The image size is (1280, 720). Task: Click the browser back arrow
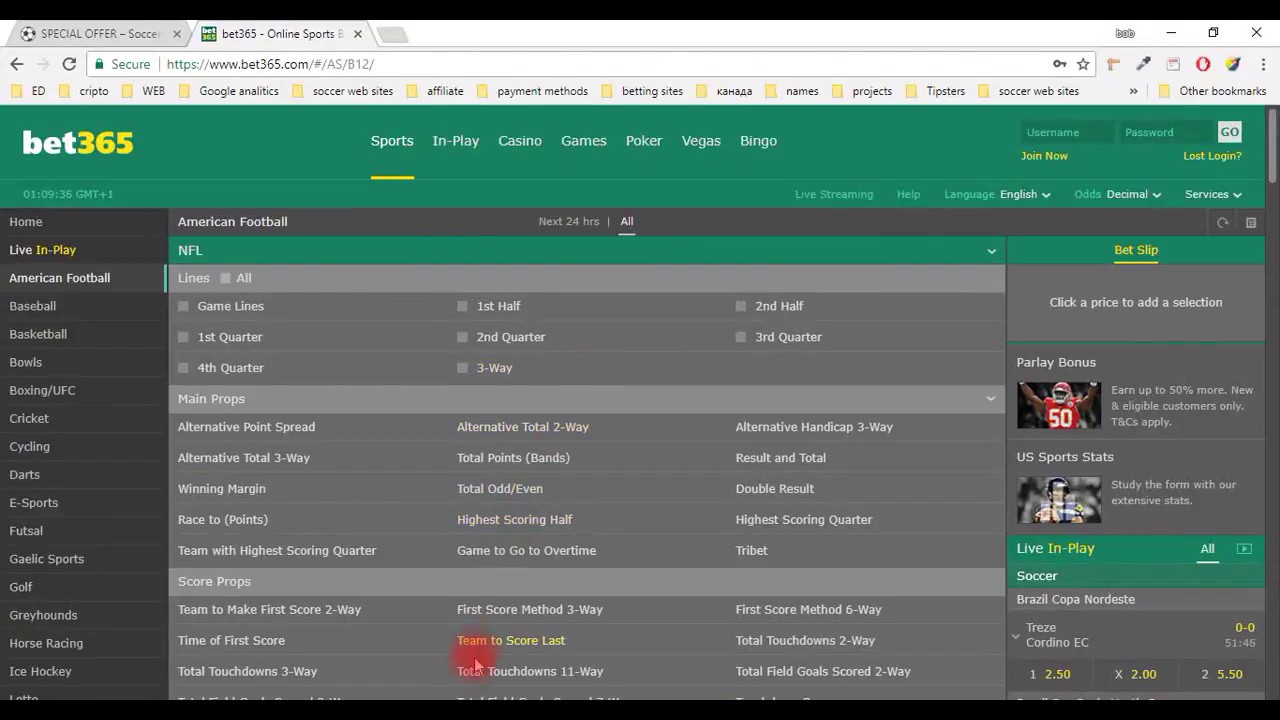[x=16, y=64]
